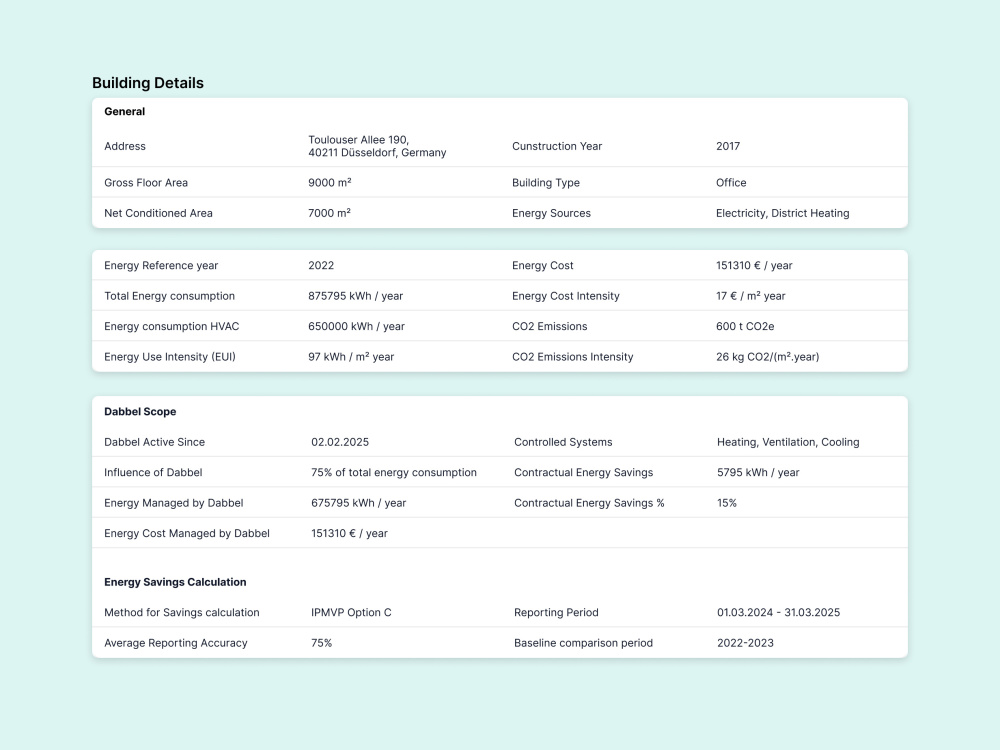1000x750 pixels.
Task: Click the value 'IPMVP Option C'
Action: (x=351, y=613)
